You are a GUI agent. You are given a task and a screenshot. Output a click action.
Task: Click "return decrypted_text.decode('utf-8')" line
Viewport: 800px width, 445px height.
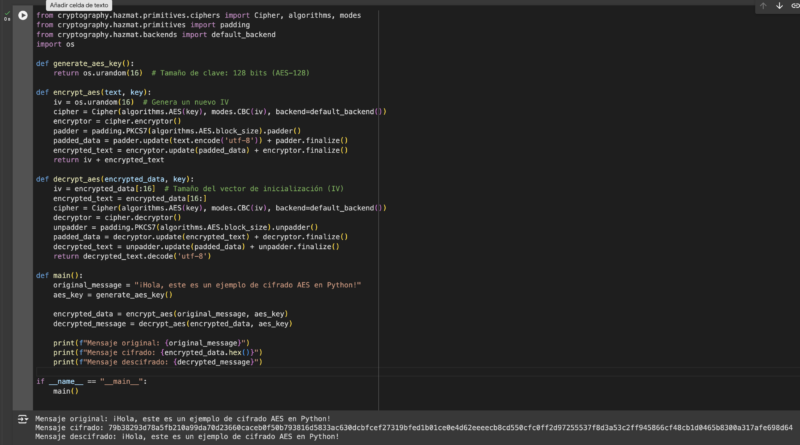pyautogui.click(x=132, y=256)
